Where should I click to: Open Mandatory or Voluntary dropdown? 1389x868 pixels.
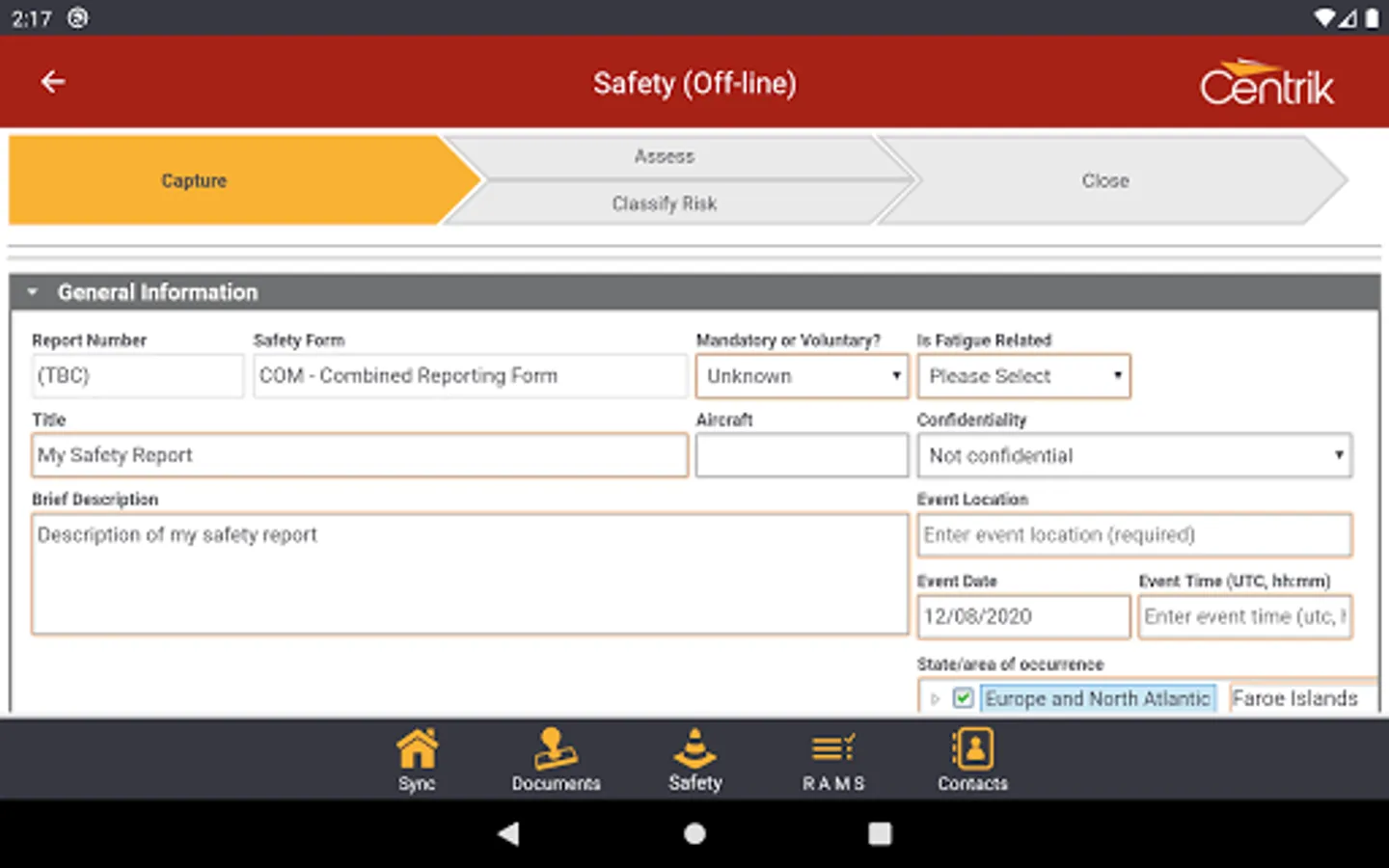click(x=802, y=376)
